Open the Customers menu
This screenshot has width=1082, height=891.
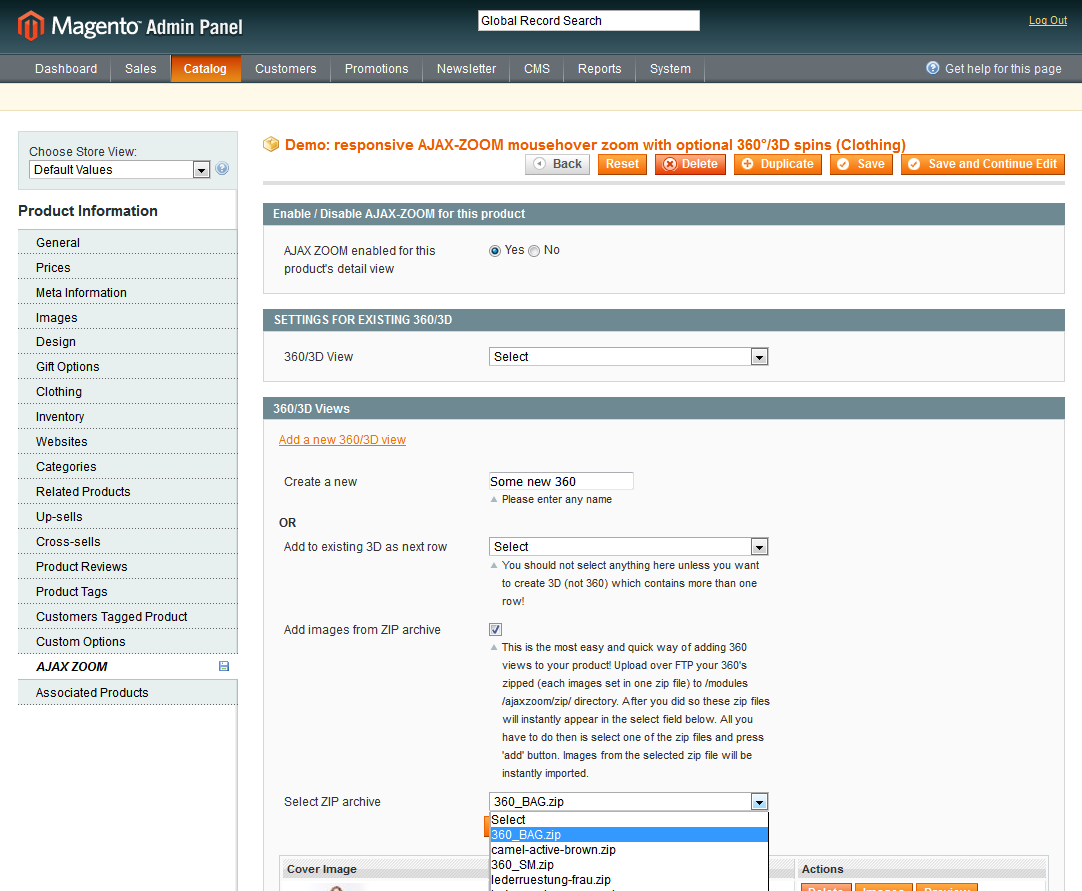click(286, 68)
